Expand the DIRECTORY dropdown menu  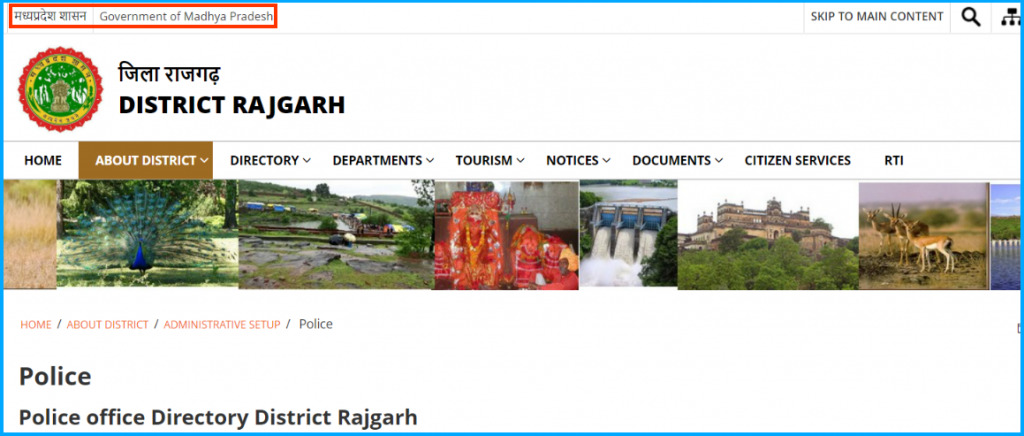[270, 161]
